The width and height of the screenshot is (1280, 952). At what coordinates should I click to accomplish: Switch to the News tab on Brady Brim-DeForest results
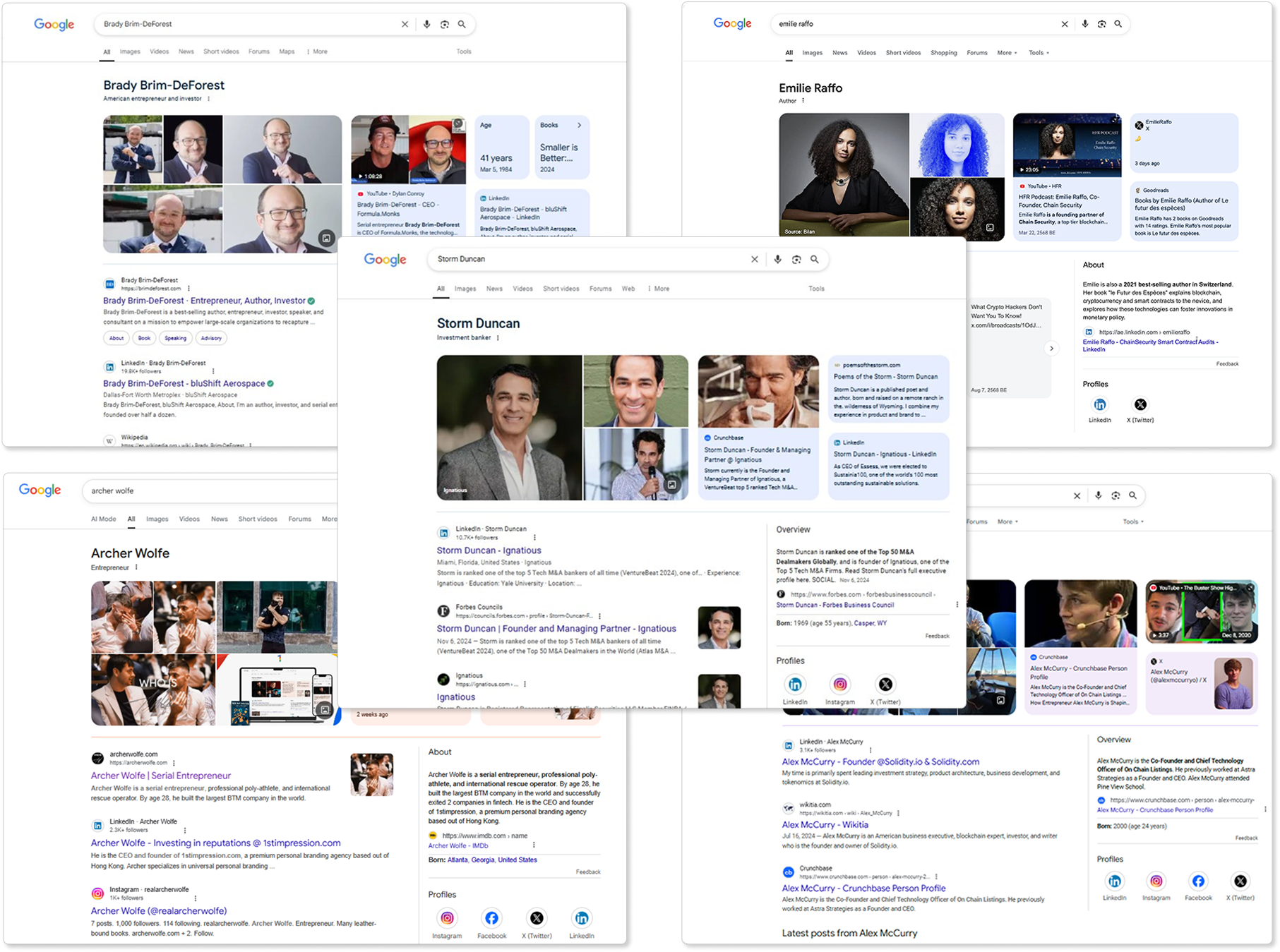186,51
